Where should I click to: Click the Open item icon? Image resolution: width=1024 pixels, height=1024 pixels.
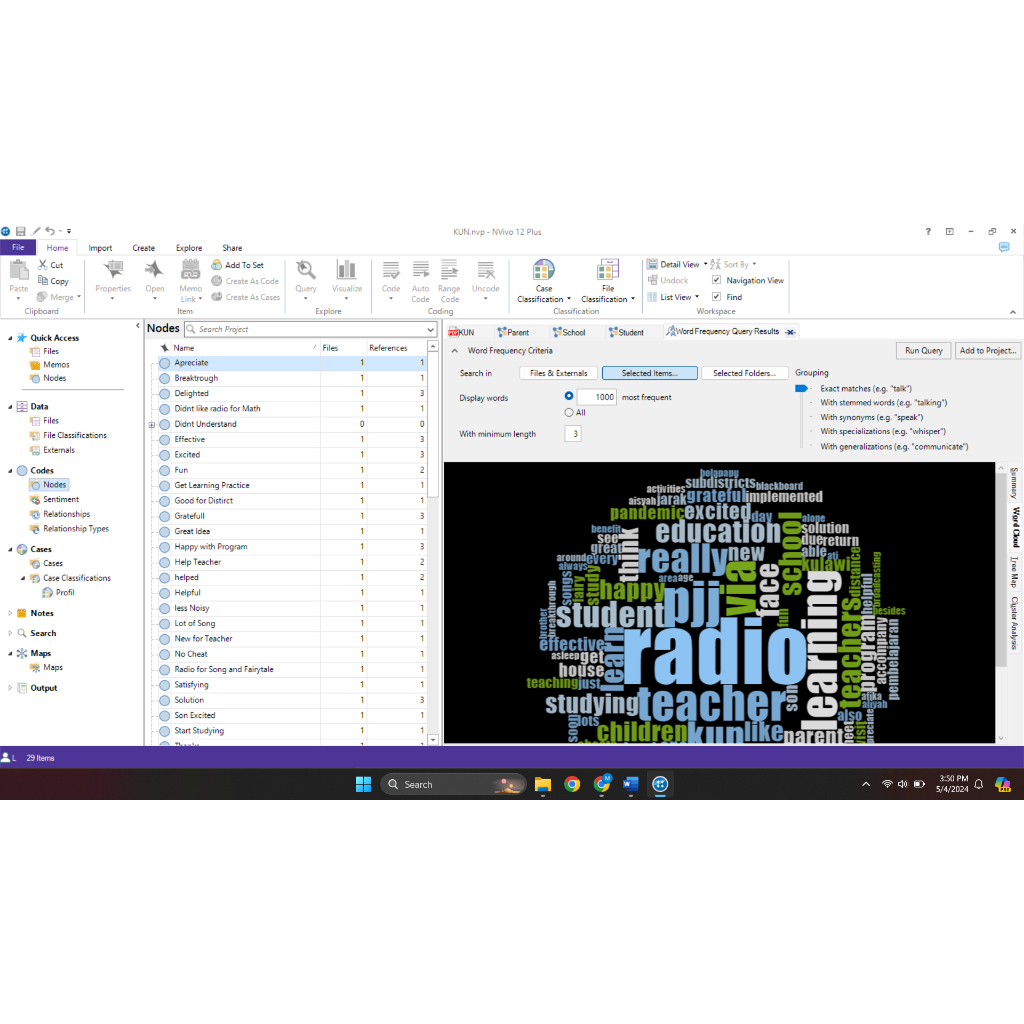(155, 270)
